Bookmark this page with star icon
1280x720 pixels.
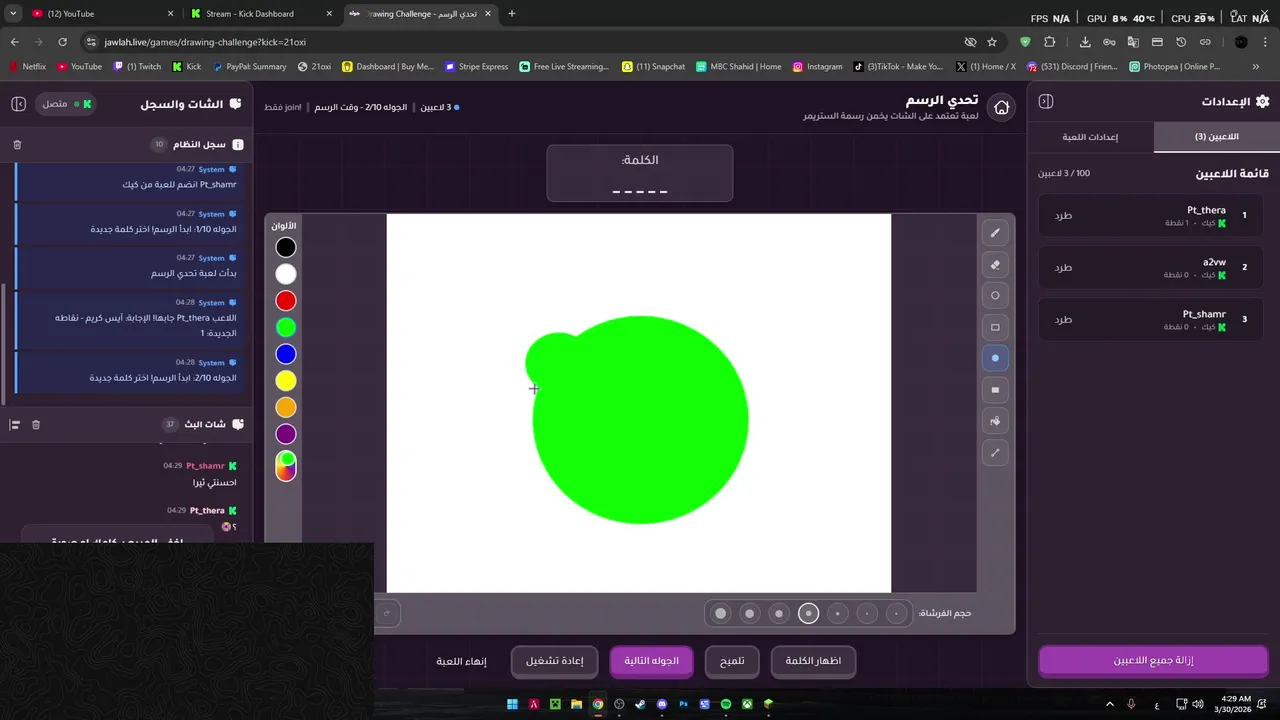point(992,42)
